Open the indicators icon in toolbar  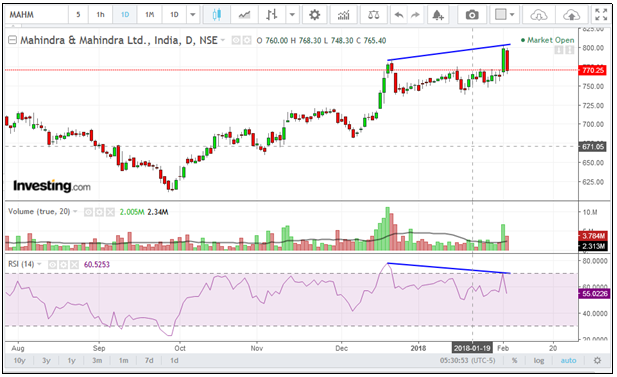point(344,15)
